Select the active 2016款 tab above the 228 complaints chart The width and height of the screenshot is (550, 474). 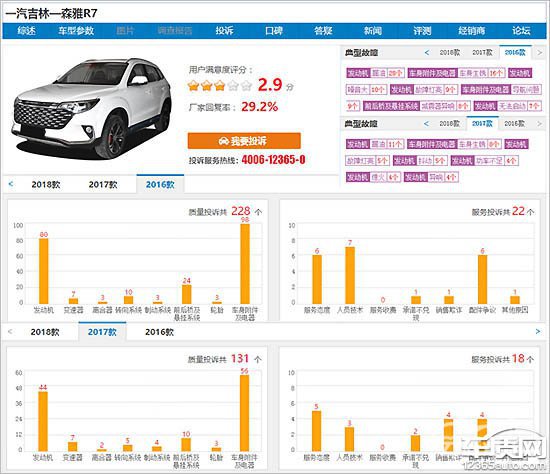point(160,185)
